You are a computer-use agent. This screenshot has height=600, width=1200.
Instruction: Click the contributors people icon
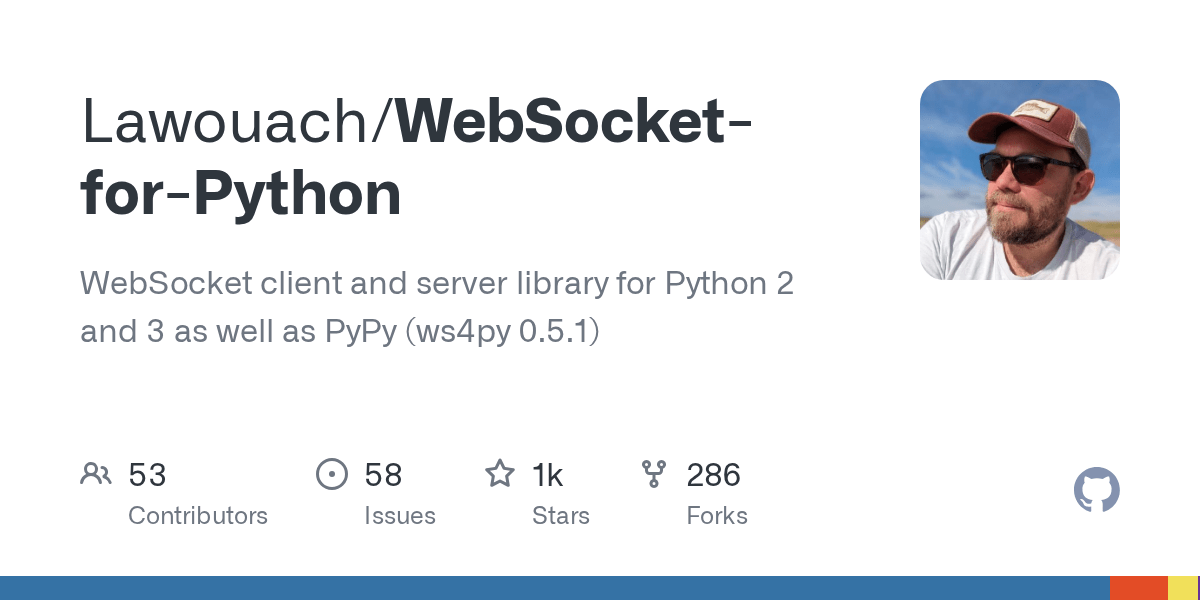(x=96, y=474)
